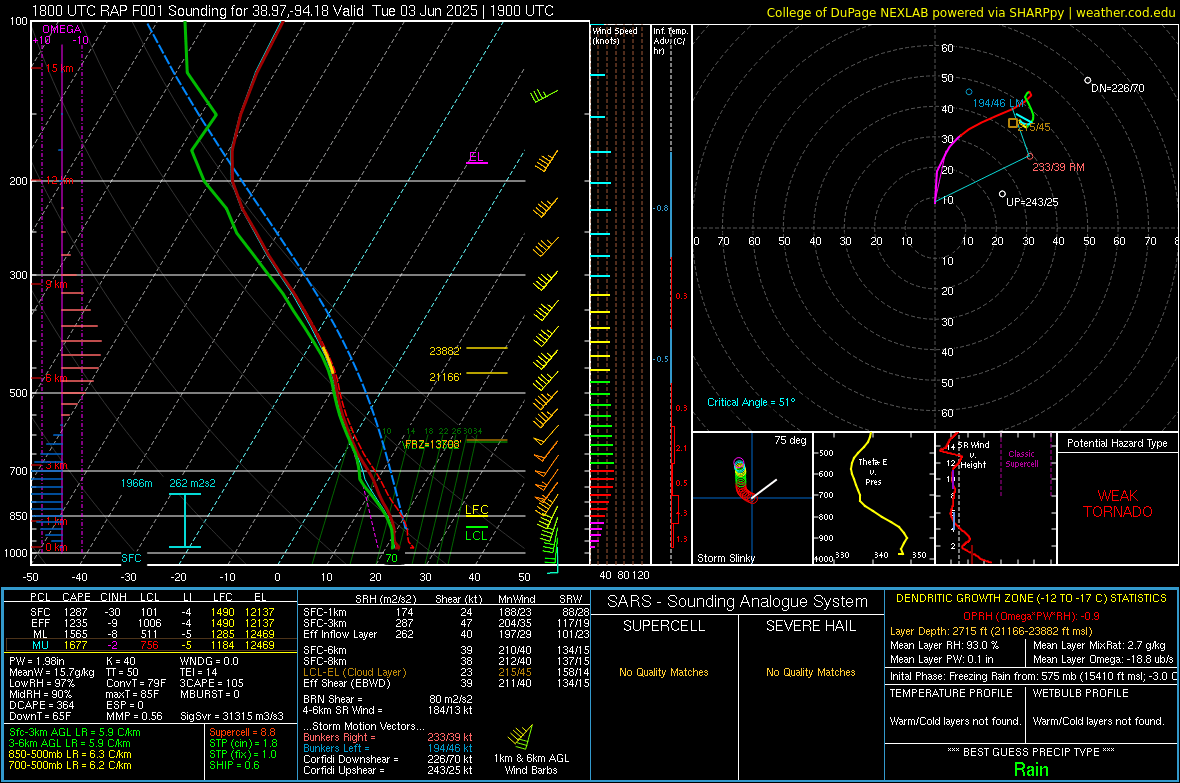This screenshot has height=783, width=1180.
Task: Click the 194/46 LM storm motion label
Action: (998, 103)
